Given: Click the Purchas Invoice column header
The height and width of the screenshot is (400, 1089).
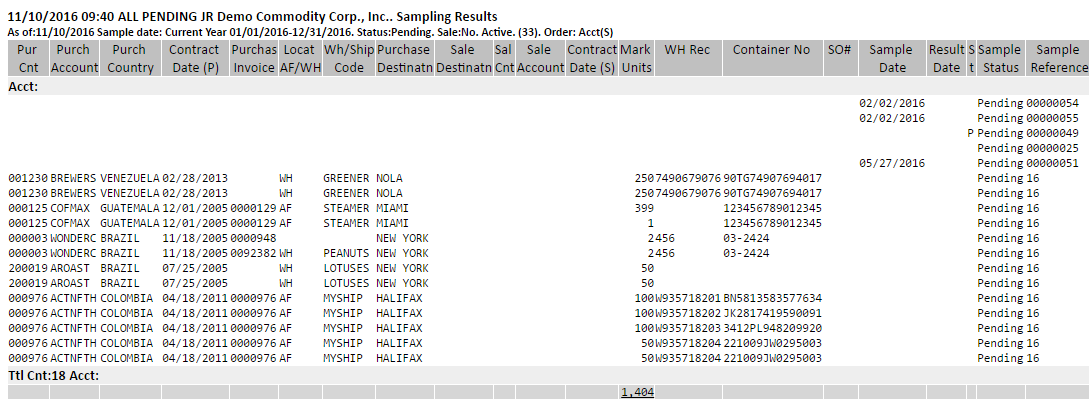Looking at the screenshot, I should (x=253, y=59).
